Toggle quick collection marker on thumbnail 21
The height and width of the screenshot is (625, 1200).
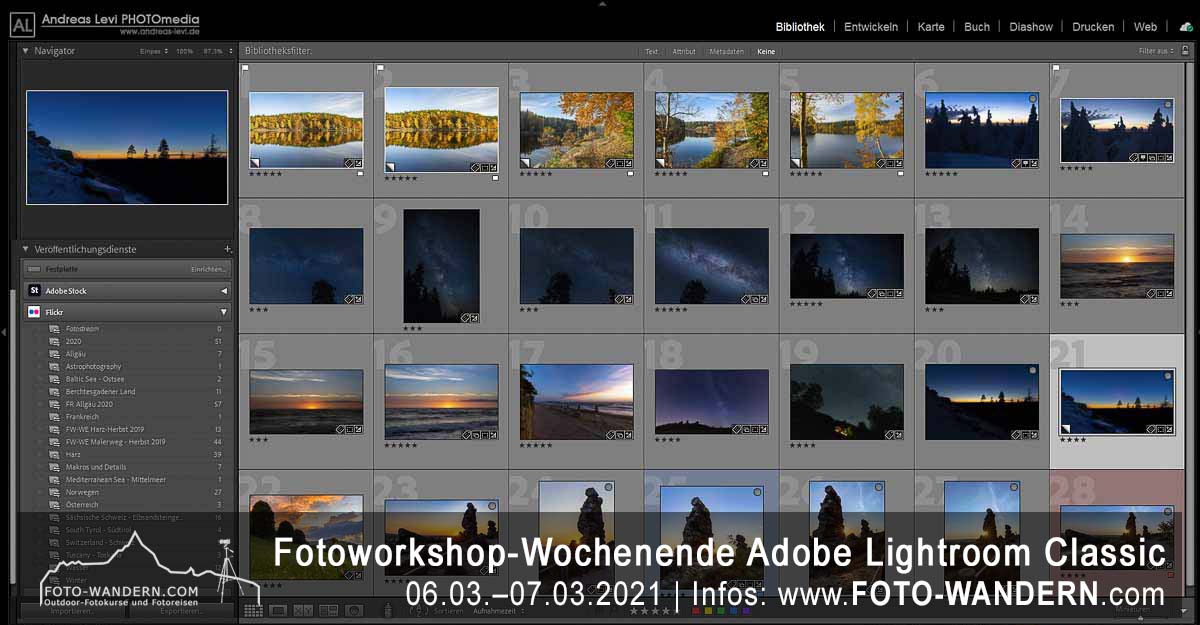point(1167,376)
